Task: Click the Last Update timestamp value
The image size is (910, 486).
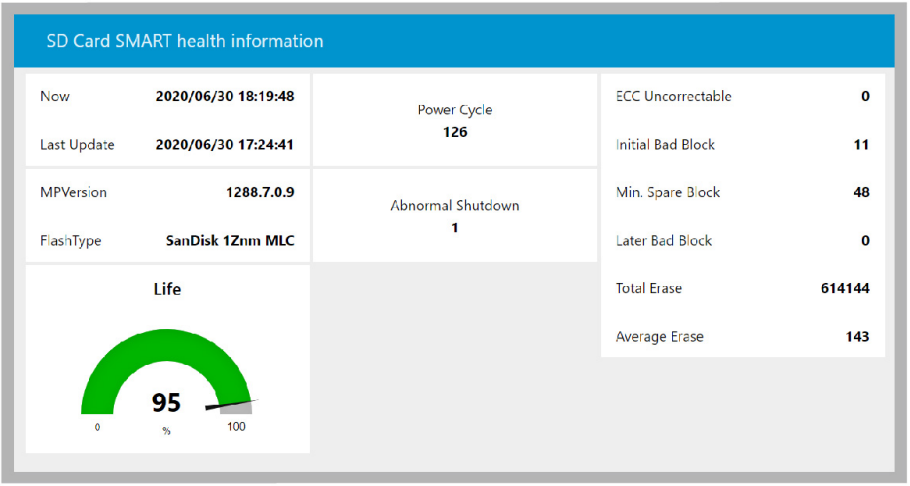Action: click(224, 145)
